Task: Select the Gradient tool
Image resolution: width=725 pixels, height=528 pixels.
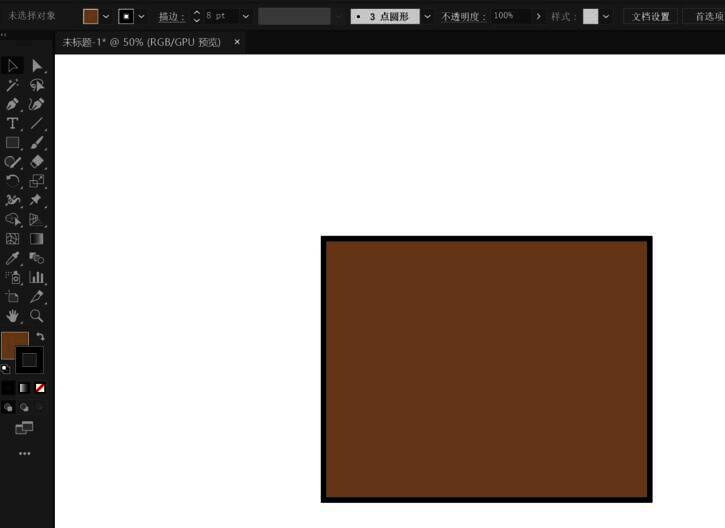Action: [37, 239]
